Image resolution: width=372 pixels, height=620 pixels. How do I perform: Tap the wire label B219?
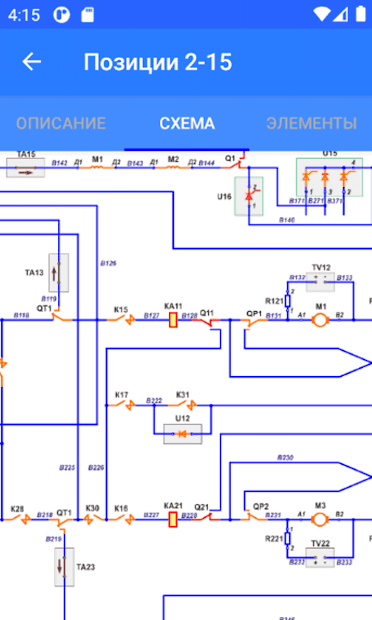[x=54, y=539]
